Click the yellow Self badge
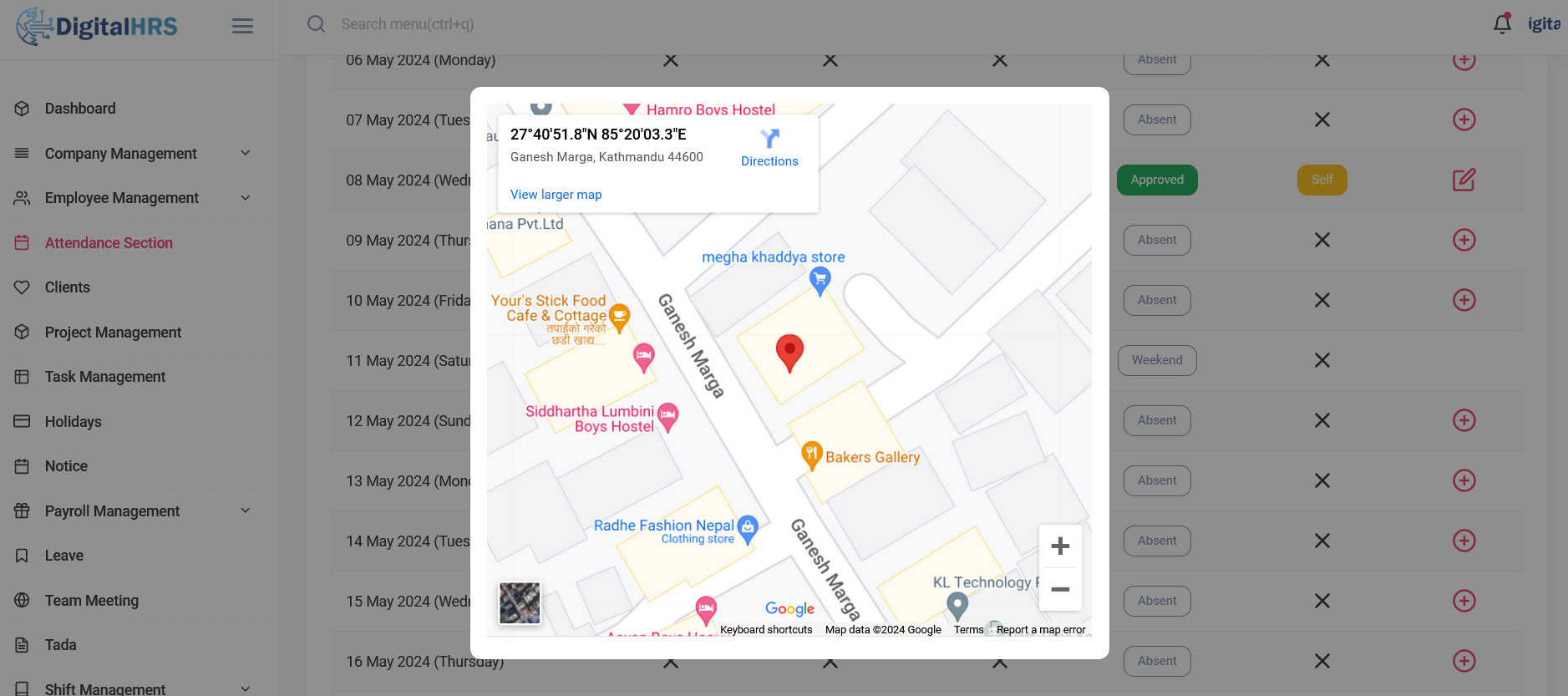This screenshot has width=1568, height=696. coord(1322,180)
